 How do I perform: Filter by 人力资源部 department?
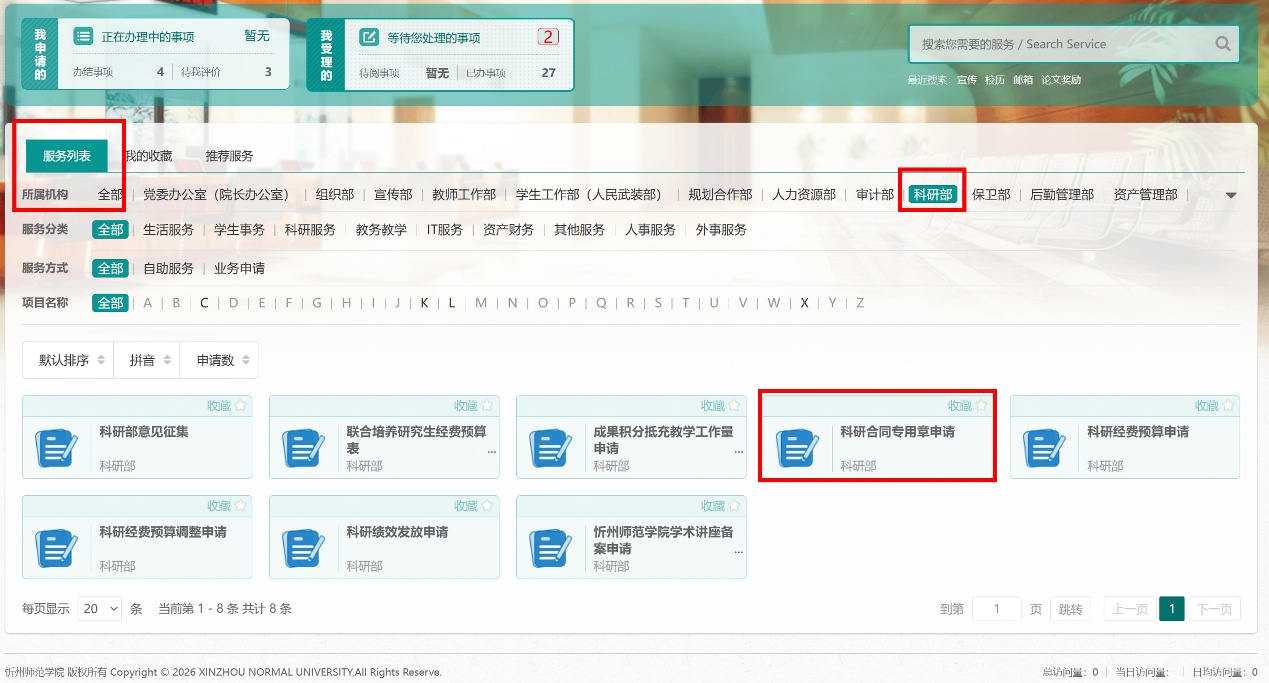(803, 195)
